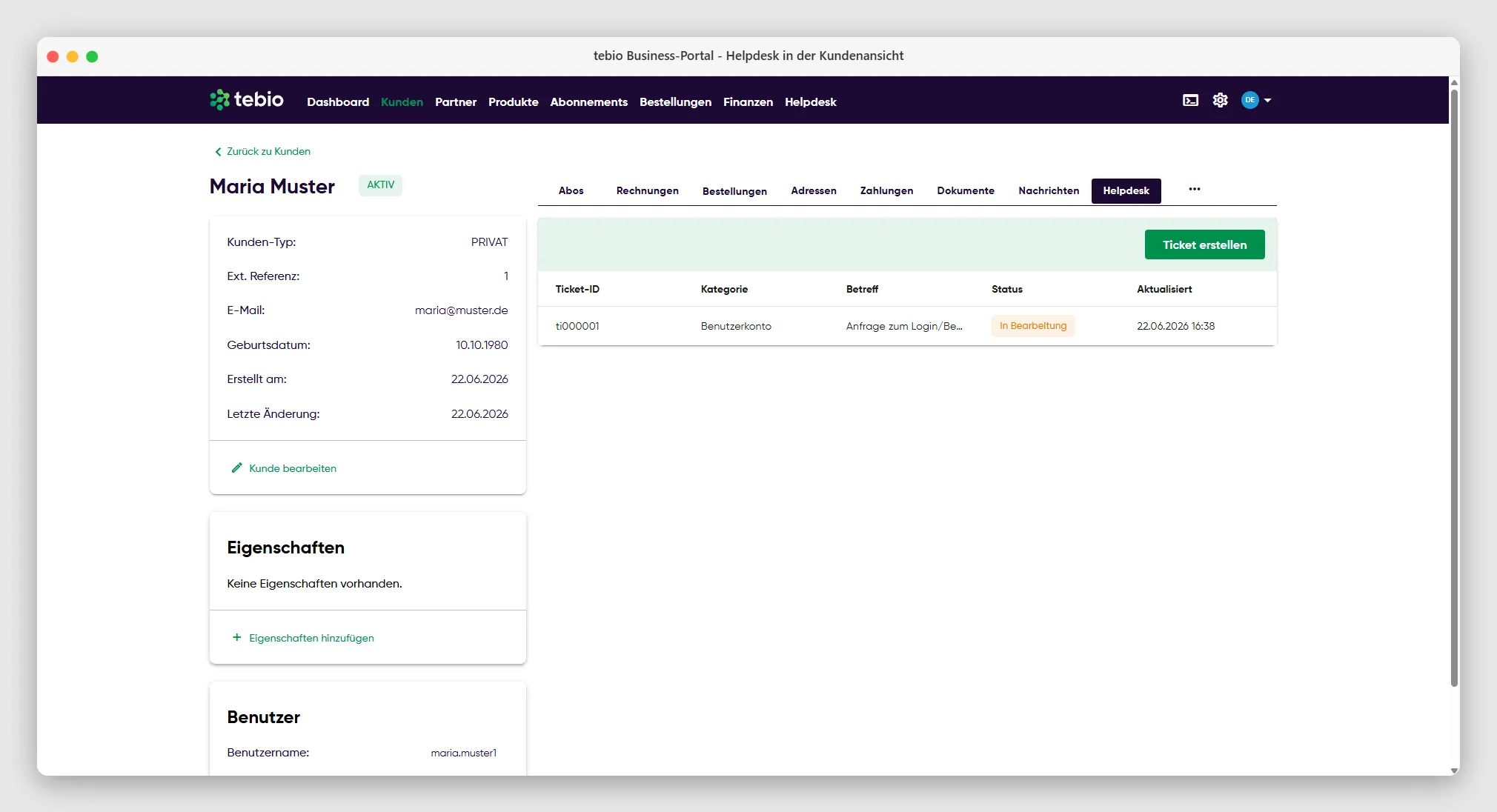Switch to the Zahlungen tab

[886, 190]
